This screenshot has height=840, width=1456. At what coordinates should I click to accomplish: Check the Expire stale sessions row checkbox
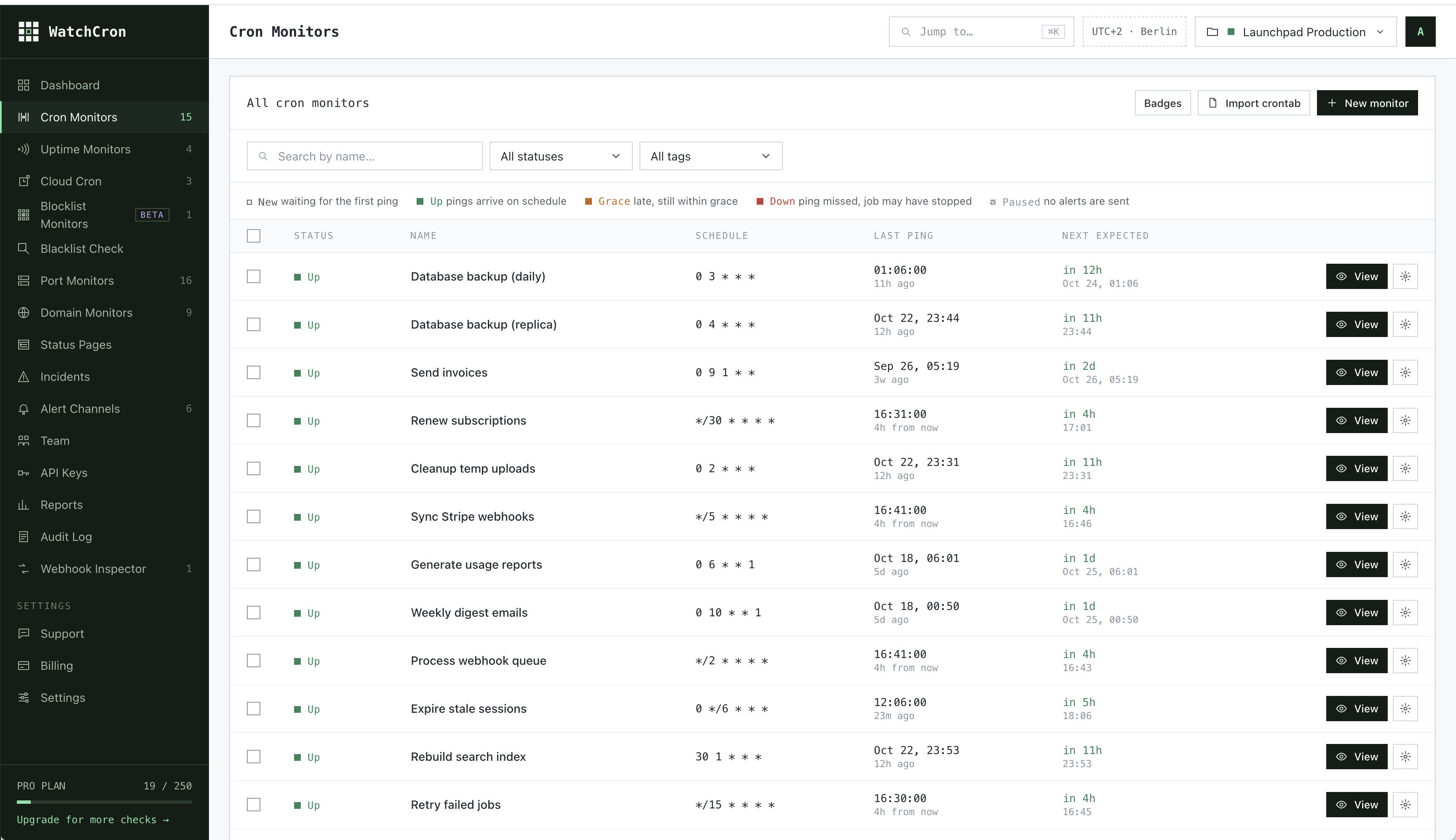pyautogui.click(x=253, y=709)
